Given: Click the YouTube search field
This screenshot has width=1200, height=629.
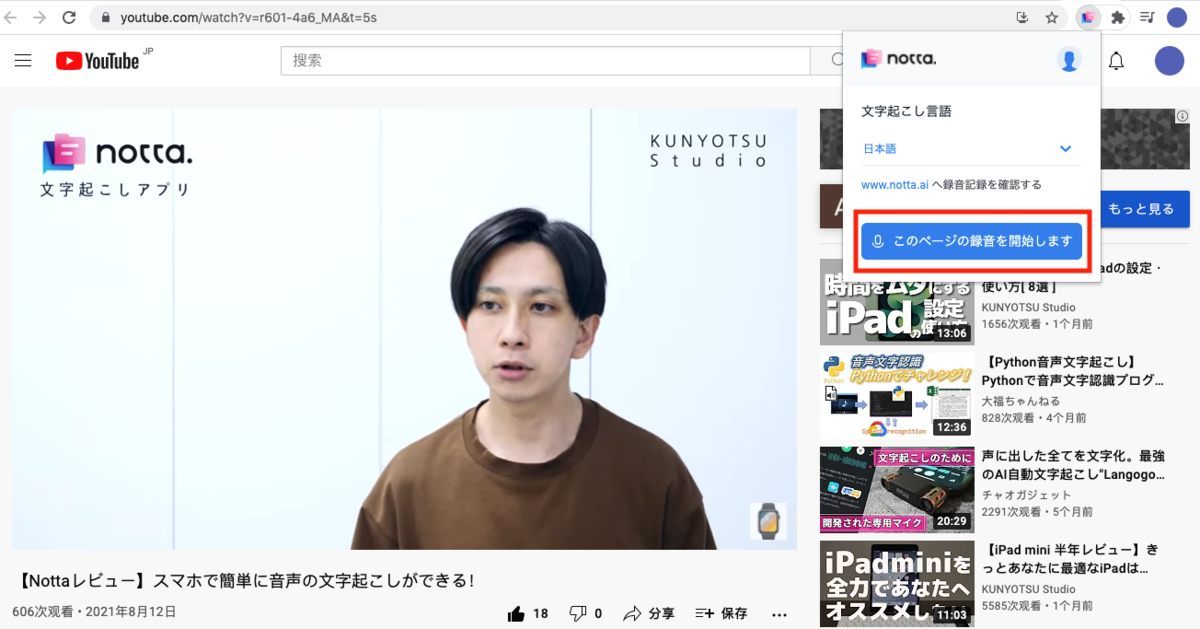Looking at the screenshot, I should click(545, 61).
